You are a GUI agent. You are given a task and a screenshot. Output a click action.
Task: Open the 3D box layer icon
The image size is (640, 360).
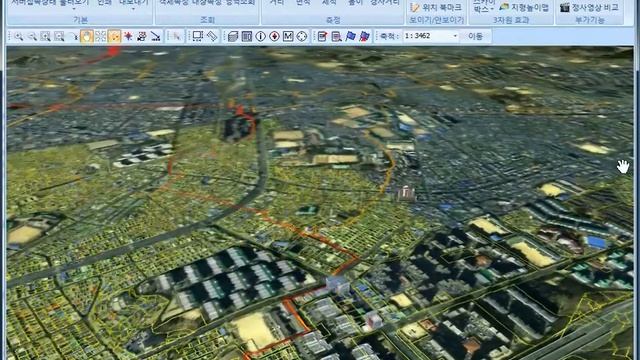coord(233,36)
